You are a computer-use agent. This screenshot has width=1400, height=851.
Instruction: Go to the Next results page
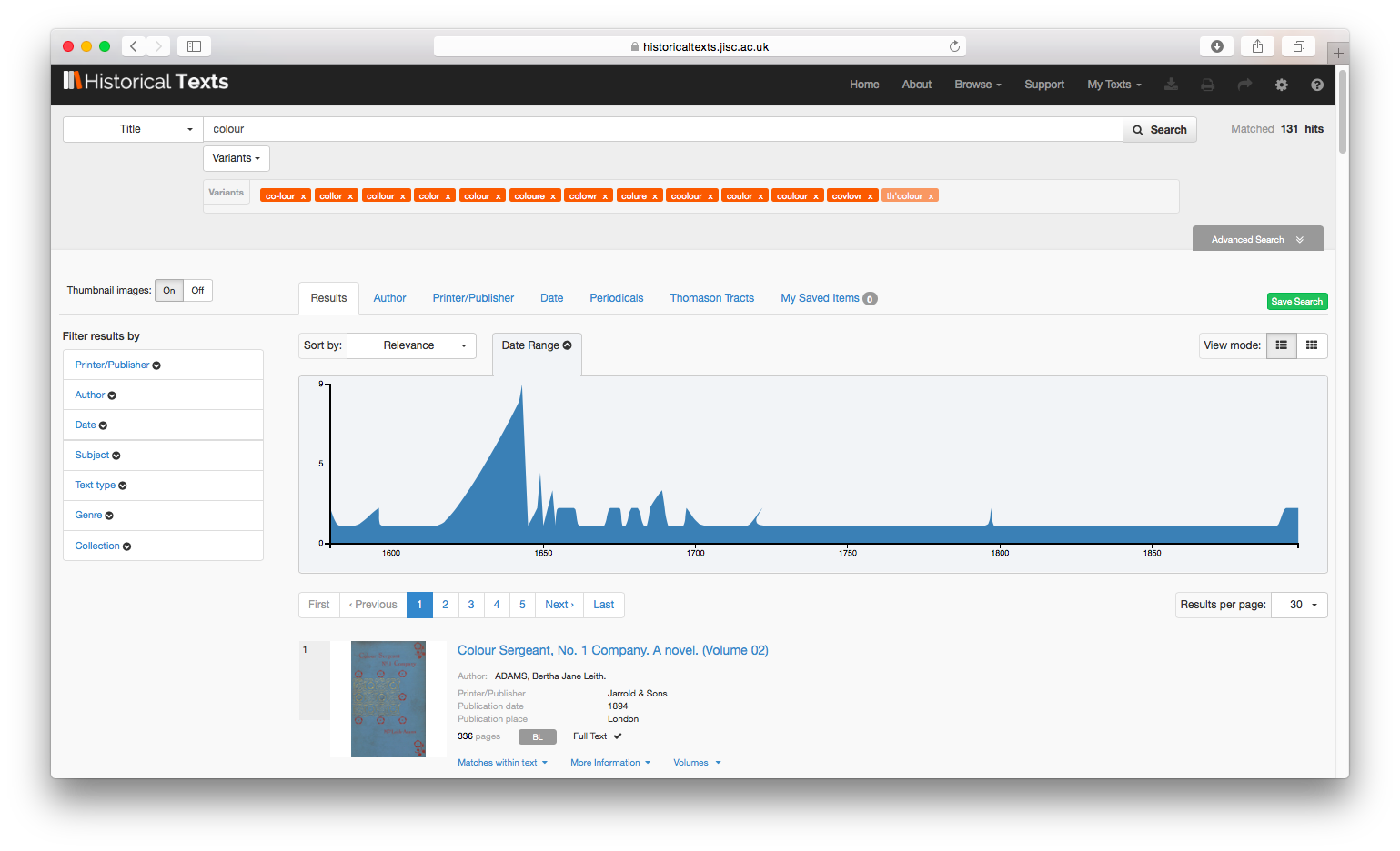pyautogui.click(x=559, y=605)
